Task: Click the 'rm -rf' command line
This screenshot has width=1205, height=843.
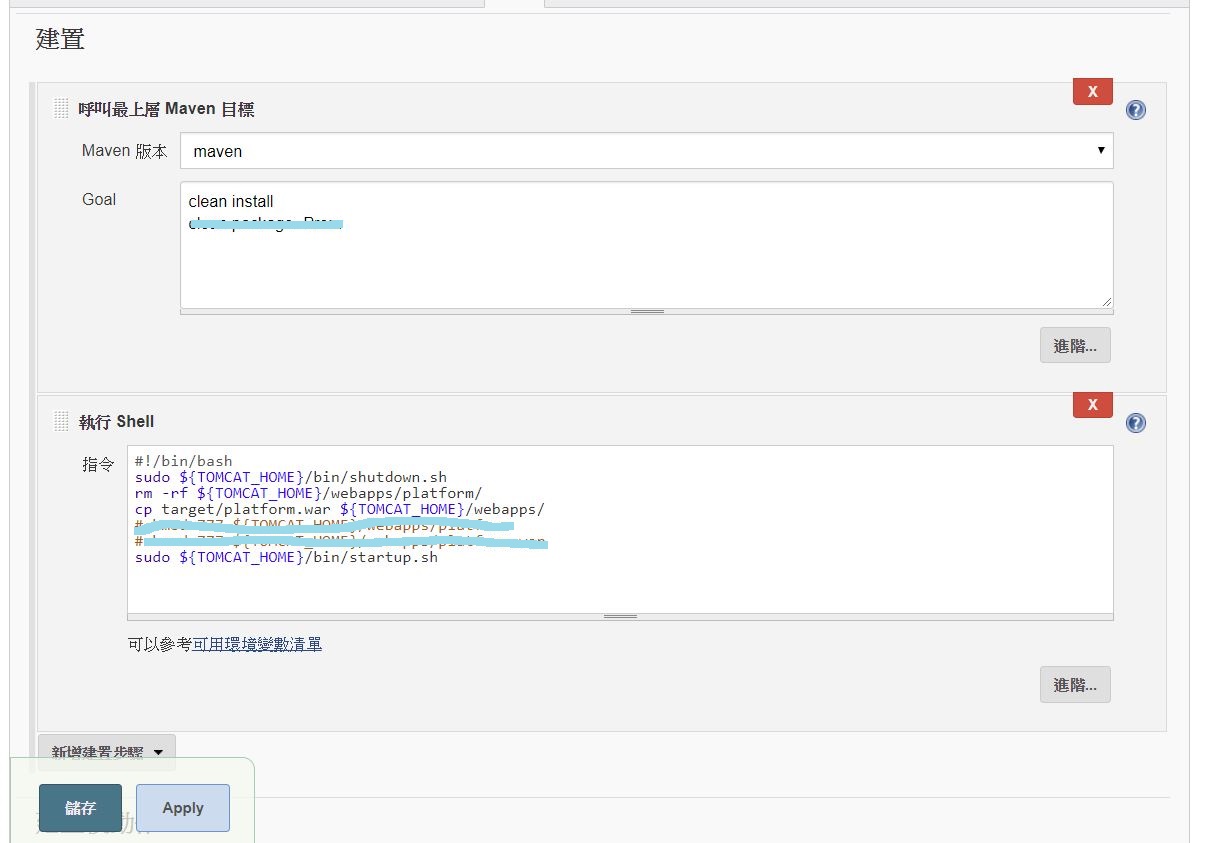Action: [308, 493]
